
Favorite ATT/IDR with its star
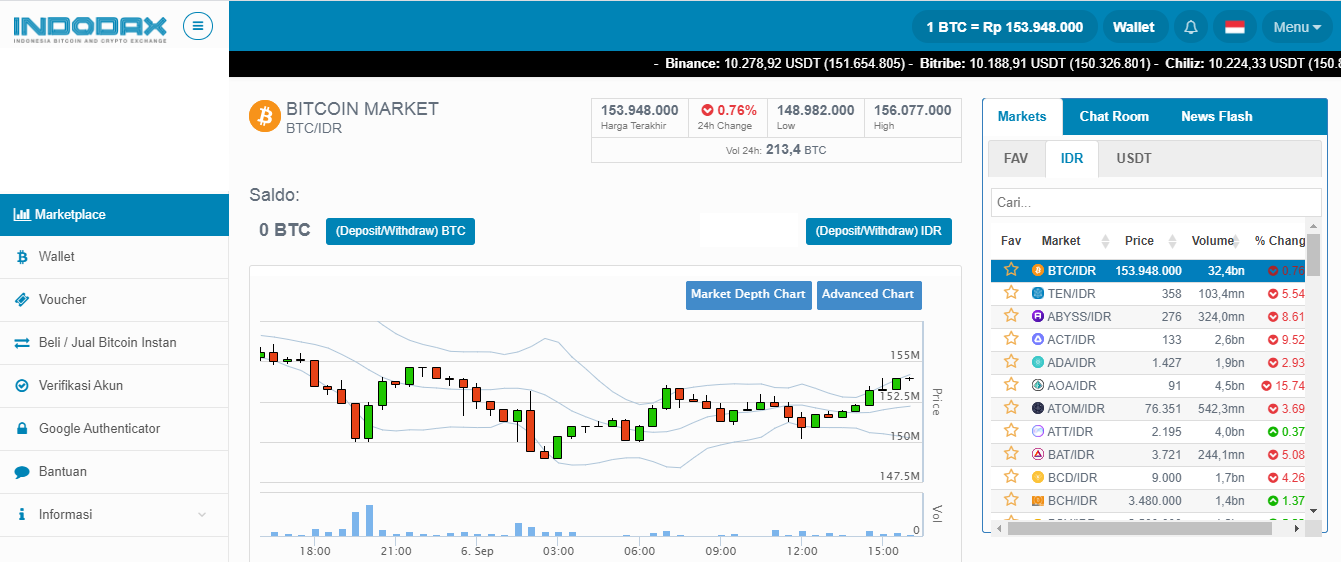click(1011, 431)
